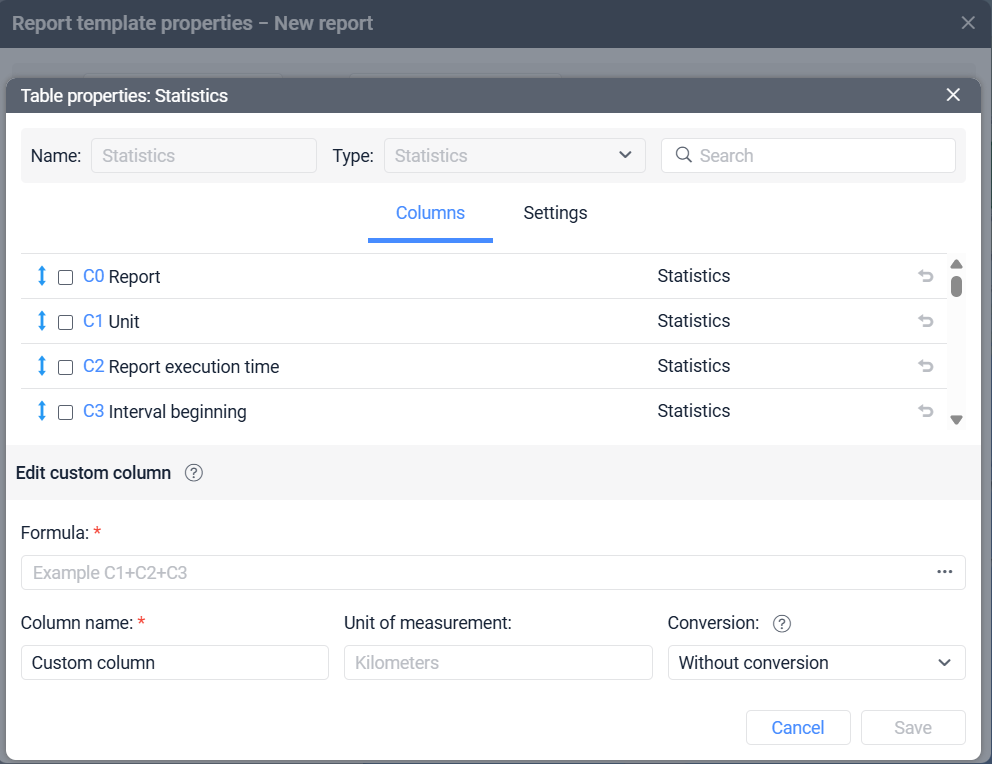Show the Conversion help tooltip
Screen dimensions: 992x764
(782, 623)
